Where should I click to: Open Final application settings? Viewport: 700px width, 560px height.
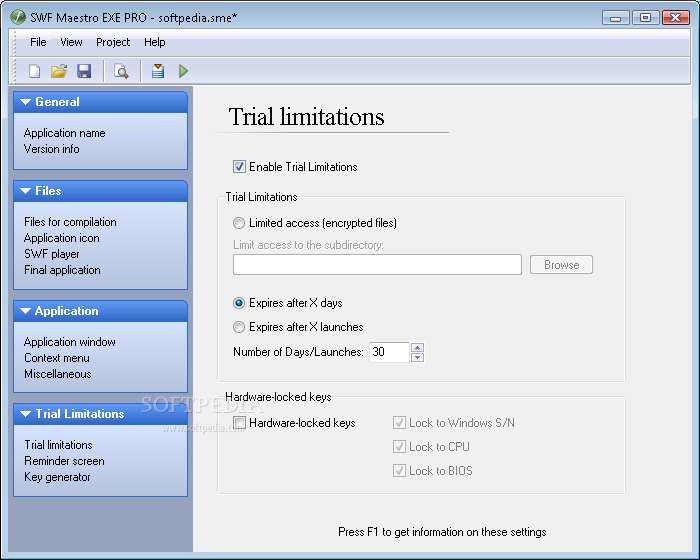coord(62,270)
